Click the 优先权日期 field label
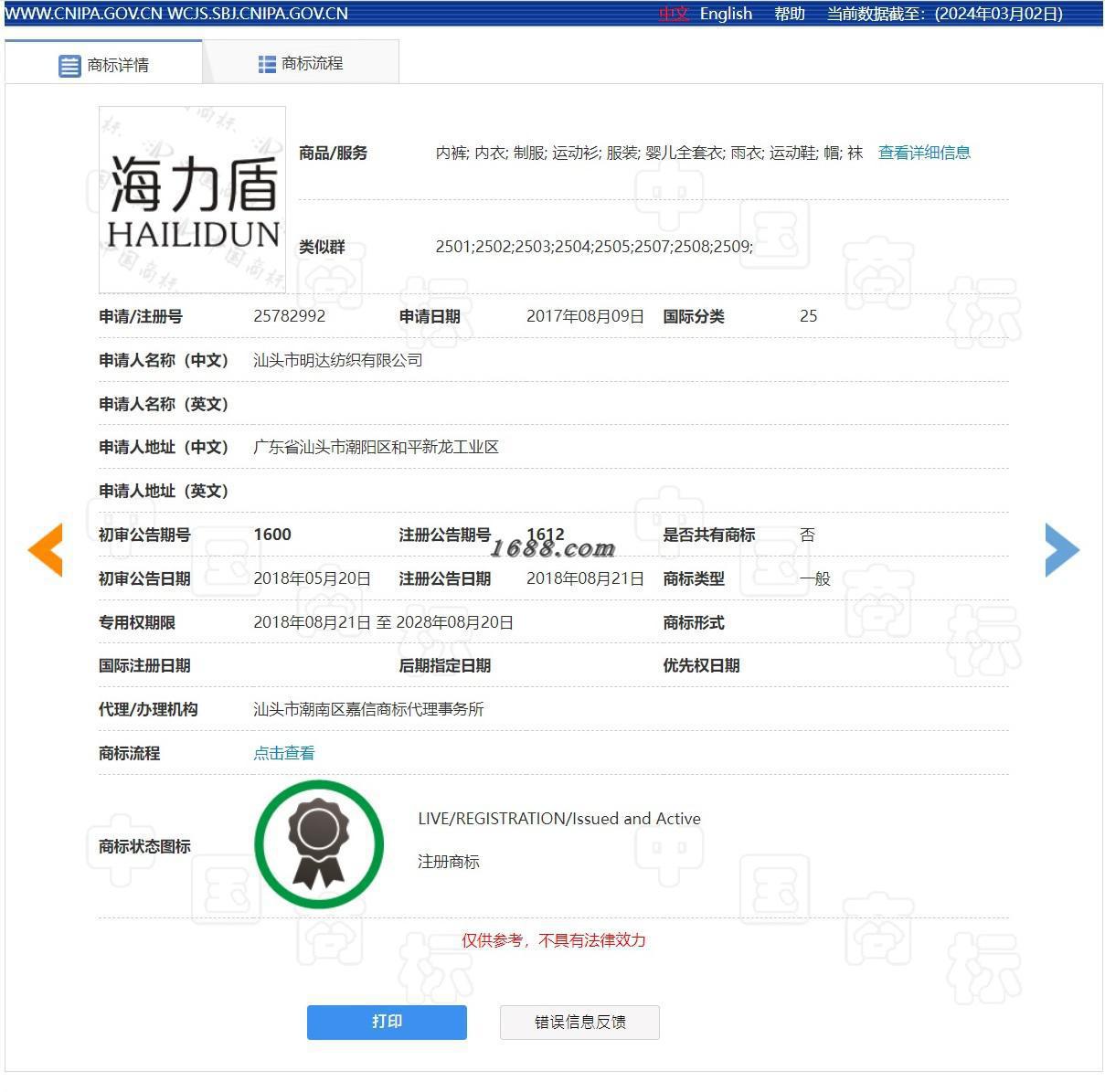Viewport: 1105px width, 1092px height. pos(701,665)
